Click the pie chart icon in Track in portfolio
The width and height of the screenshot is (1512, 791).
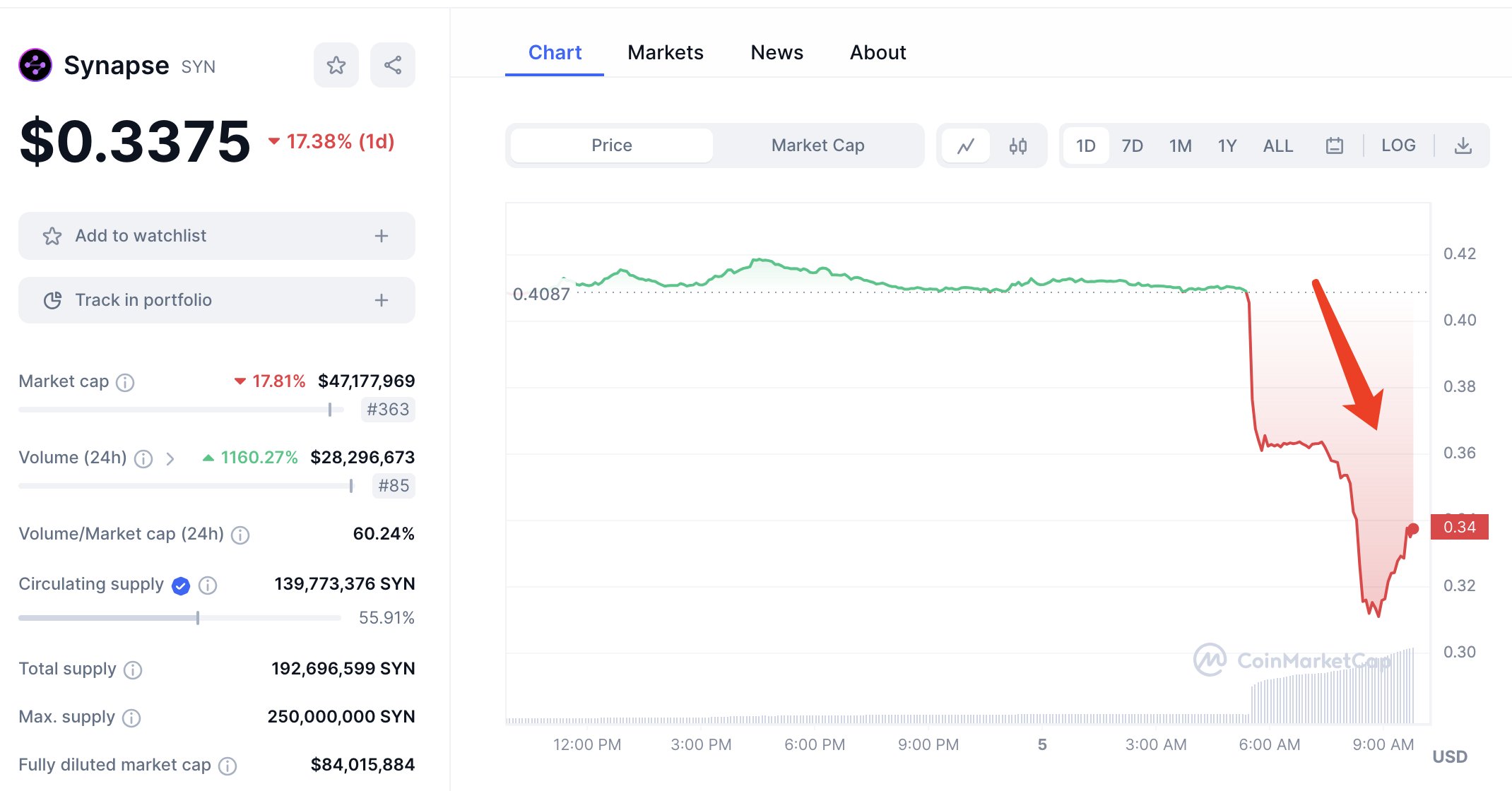click(x=52, y=300)
